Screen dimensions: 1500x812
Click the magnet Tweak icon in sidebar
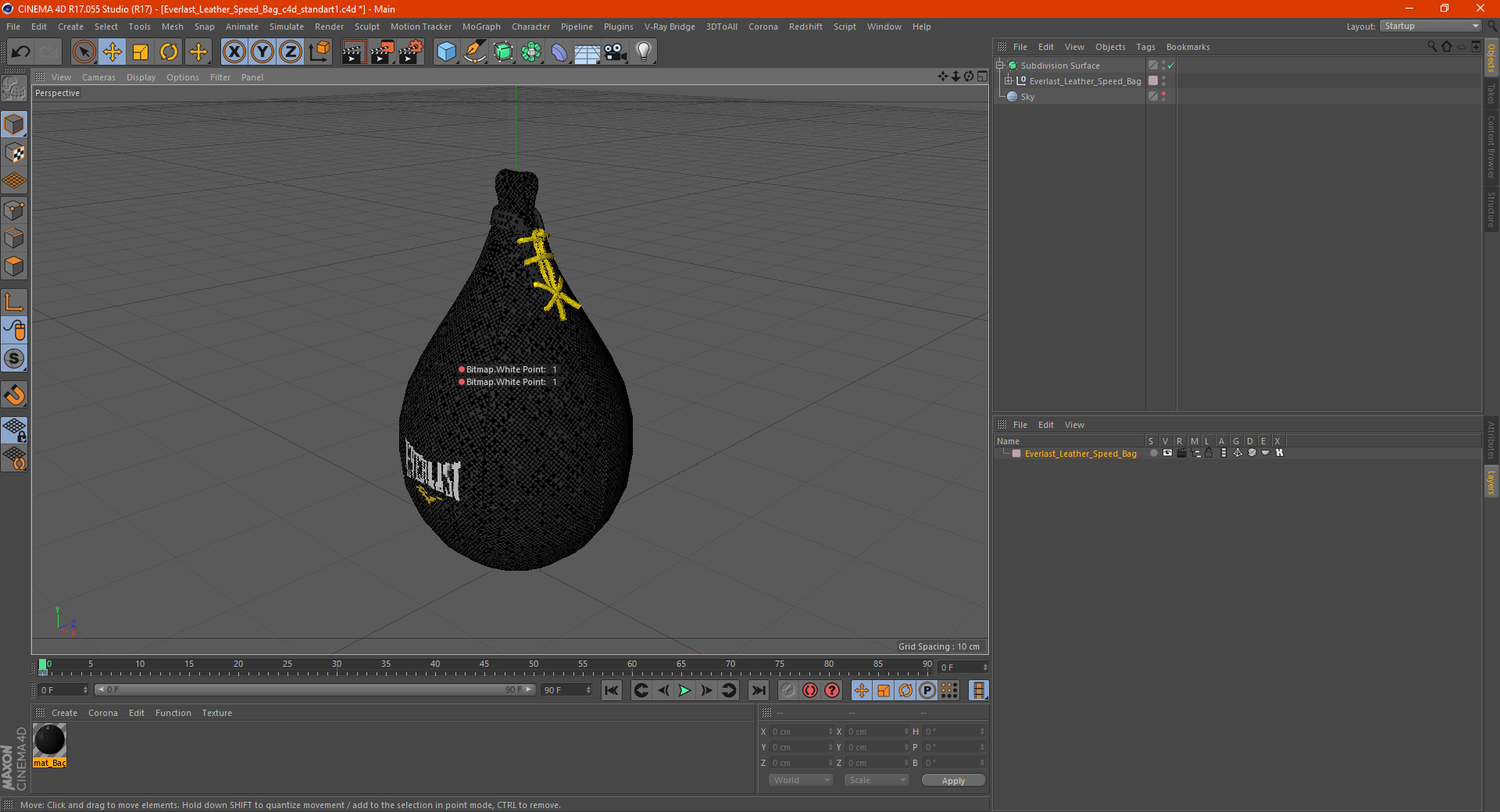click(14, 395)
